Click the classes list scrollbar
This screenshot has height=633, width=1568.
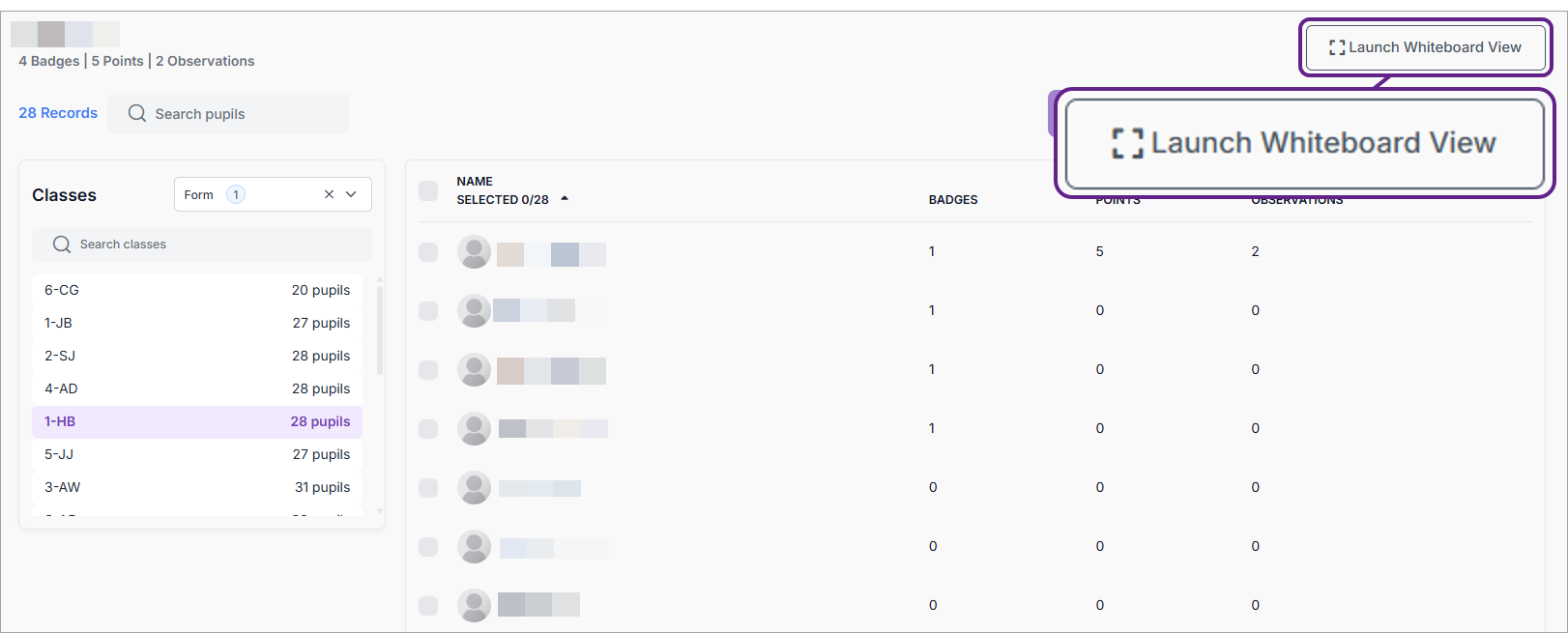click(380, 329)
